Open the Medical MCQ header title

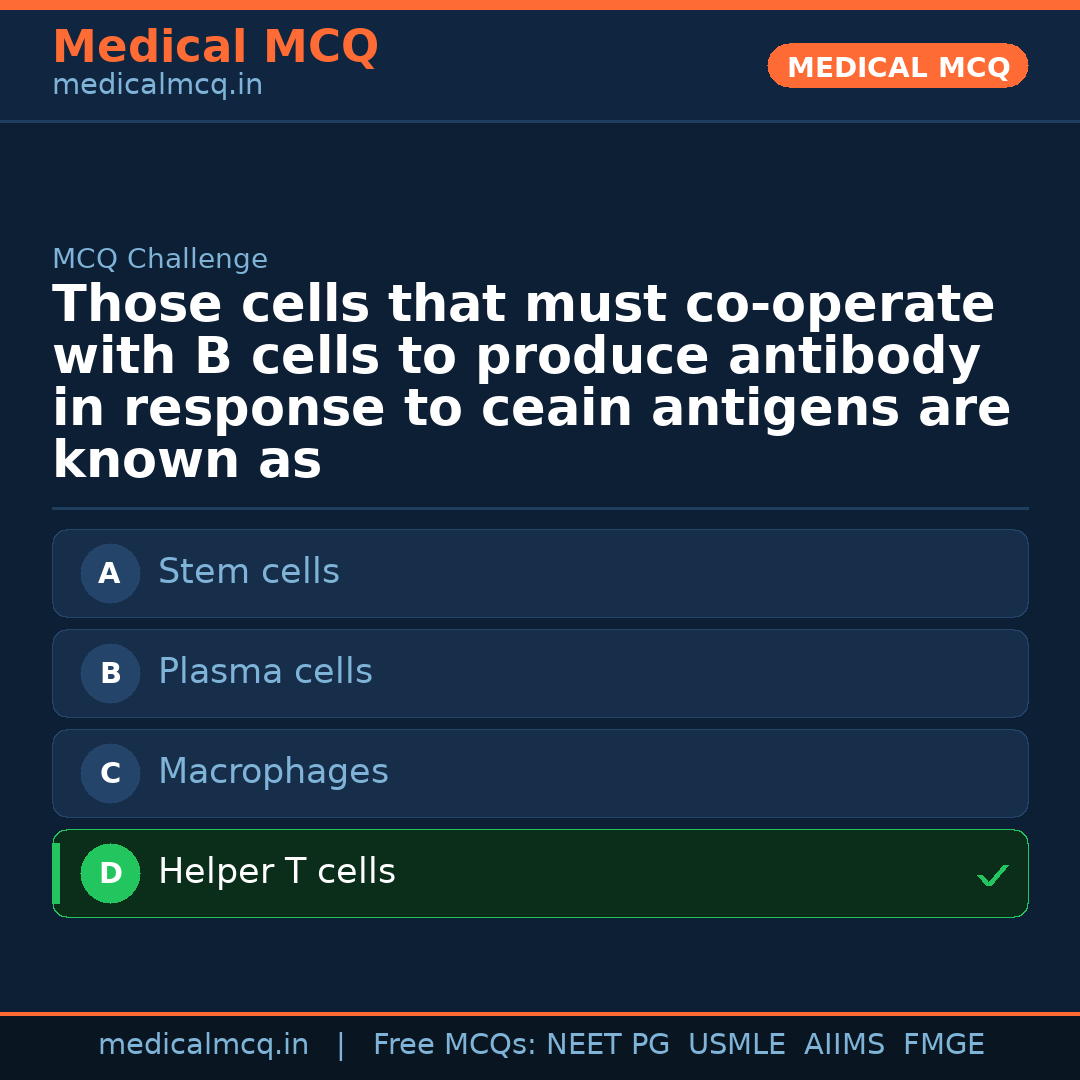[215, 47]
